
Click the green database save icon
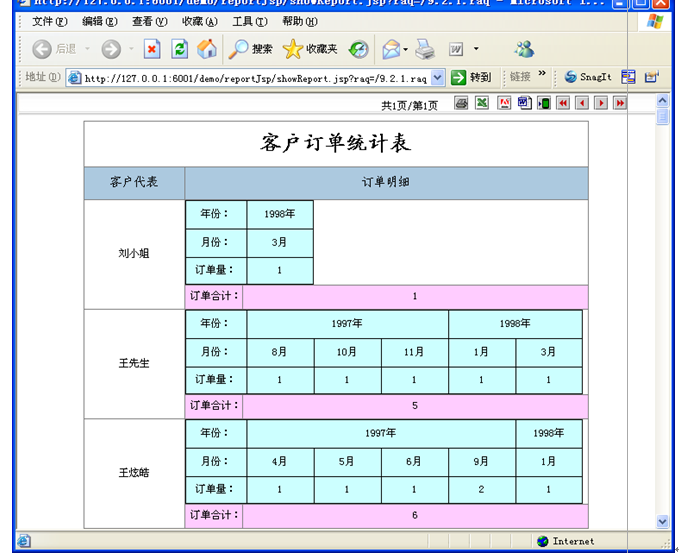click(x=544, y=103)
